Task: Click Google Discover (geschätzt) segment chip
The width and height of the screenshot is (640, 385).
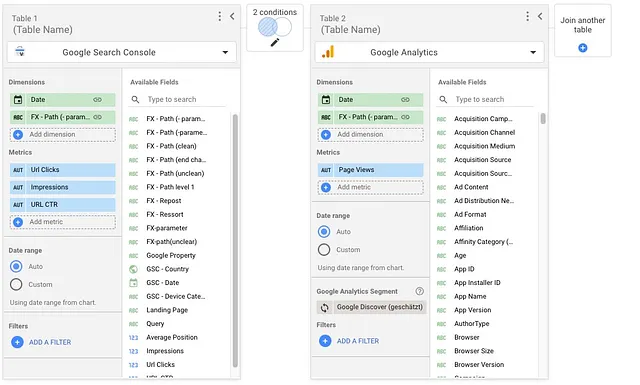Action: click(371, 307)
